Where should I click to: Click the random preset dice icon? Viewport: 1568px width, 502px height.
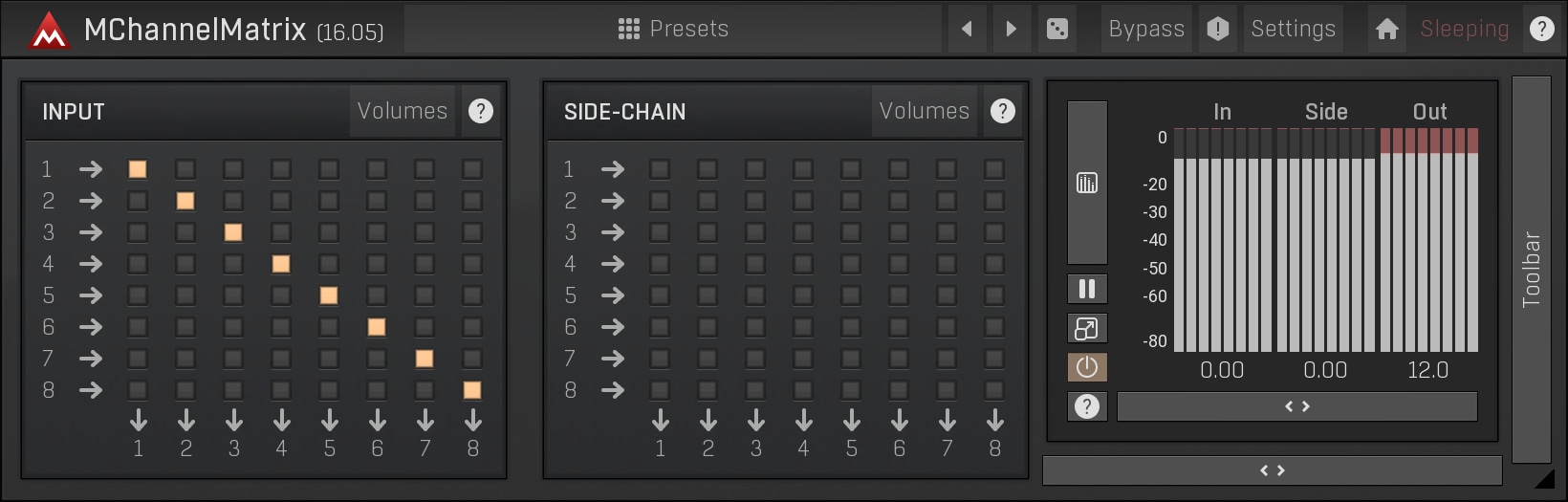(1057, 29)
